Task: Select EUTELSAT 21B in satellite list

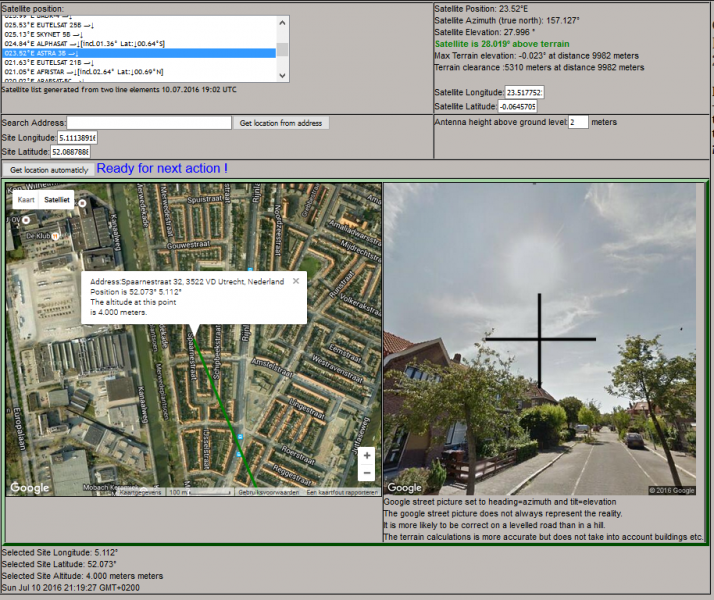Action: (x=139, y=62)
